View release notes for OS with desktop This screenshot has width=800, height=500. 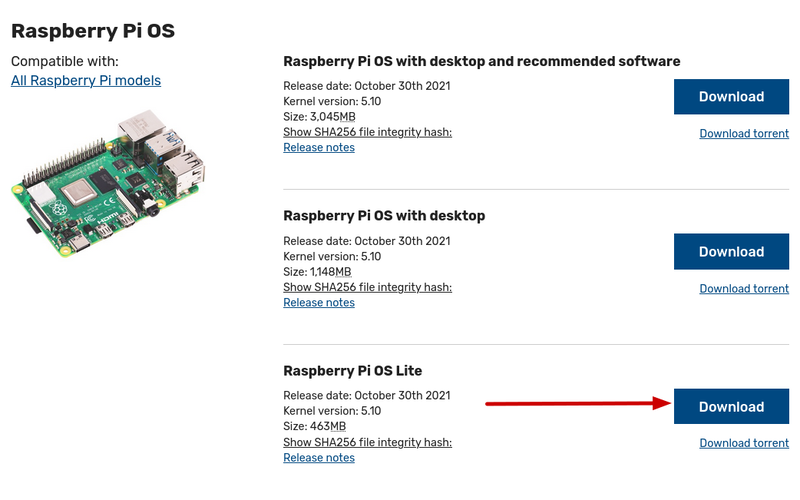point(318,303)
